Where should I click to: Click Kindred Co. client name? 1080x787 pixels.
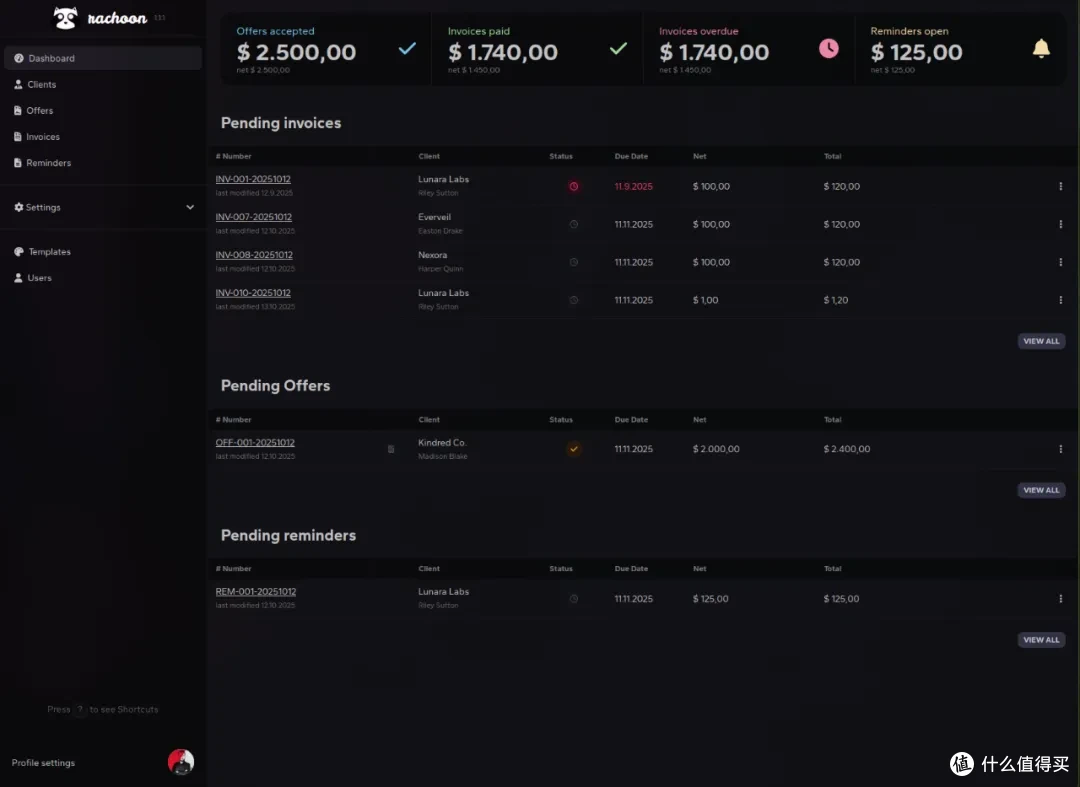coord(442,443)
